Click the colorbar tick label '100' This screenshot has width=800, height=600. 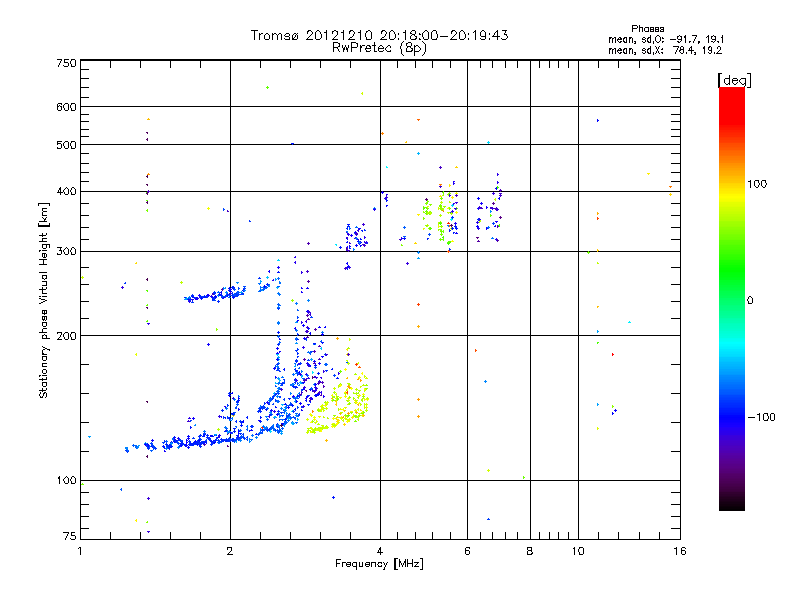757,184
